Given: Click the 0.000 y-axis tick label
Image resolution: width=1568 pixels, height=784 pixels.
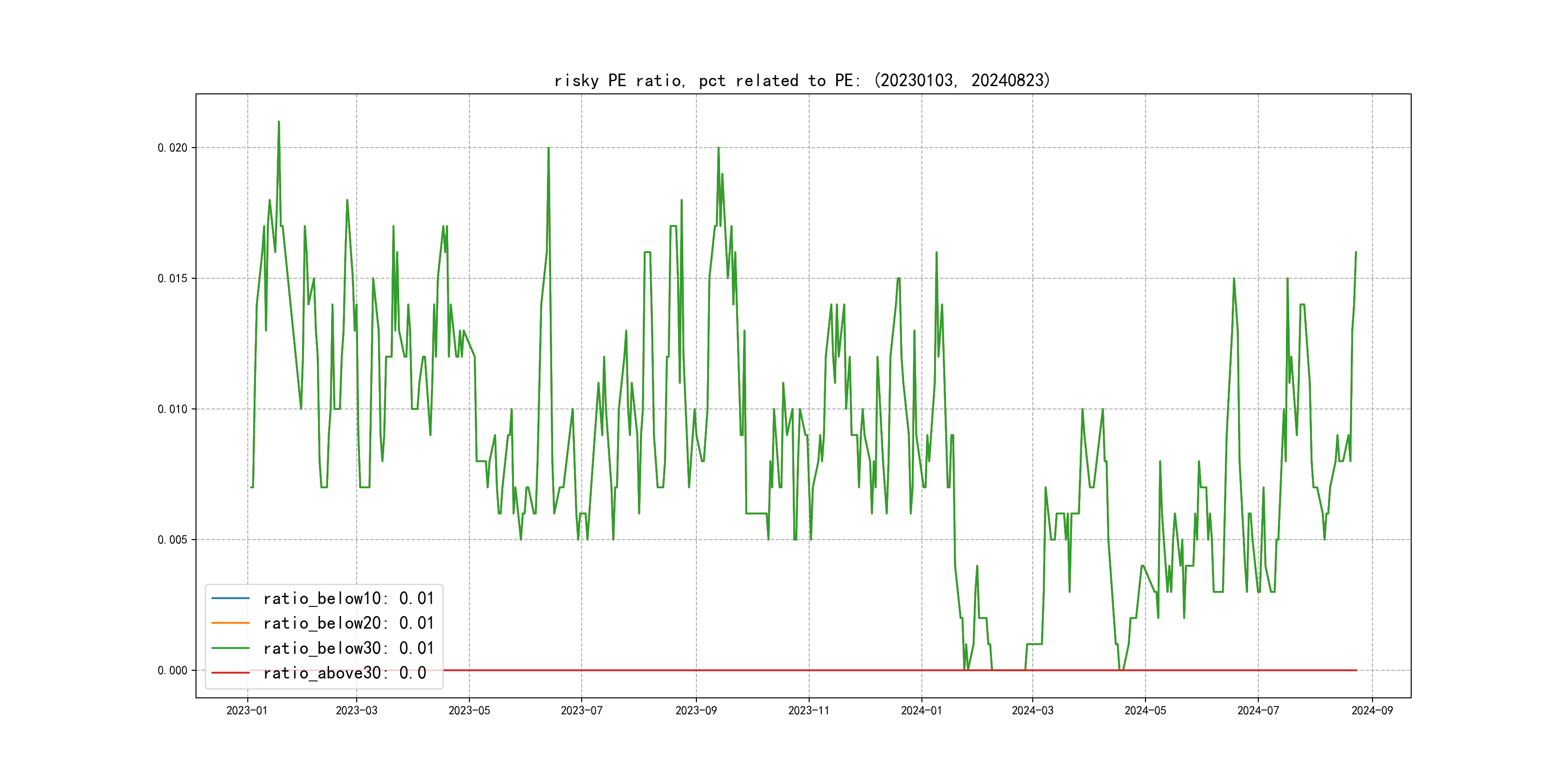Looking at the screenshot, I should (x=172, y=671).
